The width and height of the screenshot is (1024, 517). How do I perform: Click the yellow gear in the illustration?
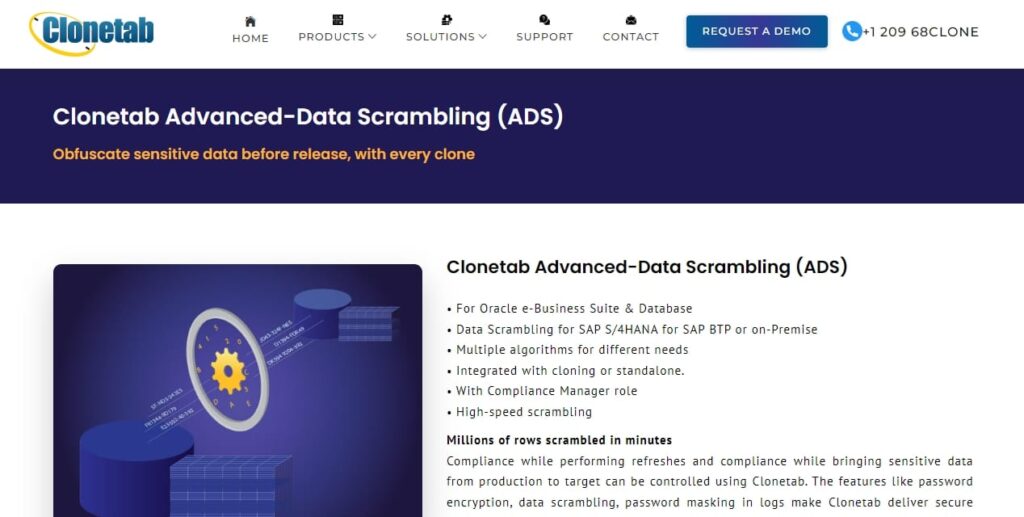(x=228, y=370)
